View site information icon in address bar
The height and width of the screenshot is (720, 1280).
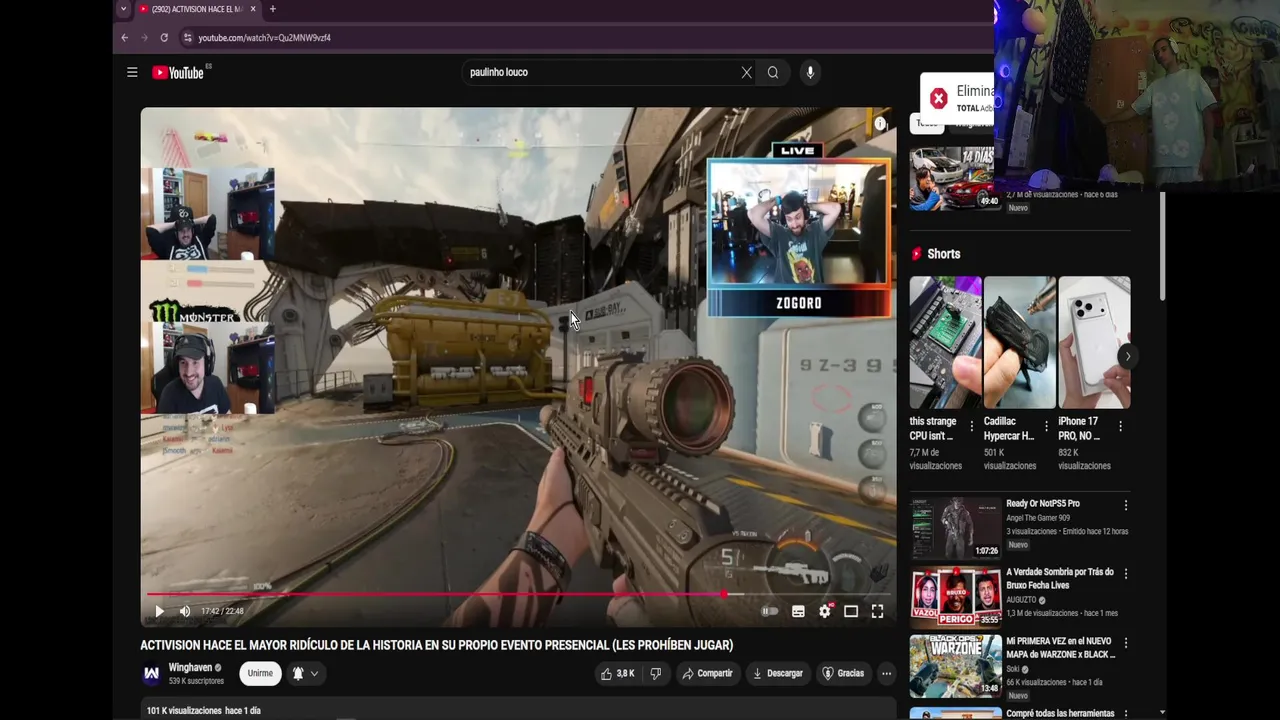pos(187,38)
